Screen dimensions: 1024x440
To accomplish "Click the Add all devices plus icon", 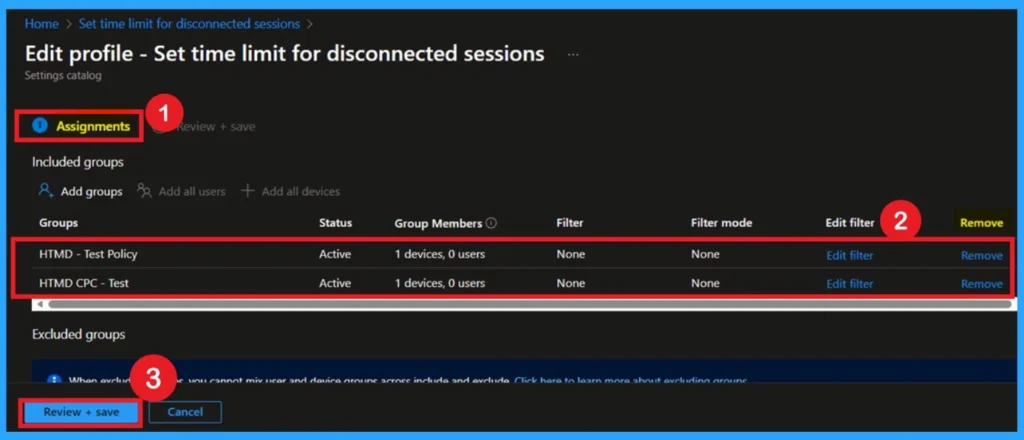I will (x=247, y=191).
